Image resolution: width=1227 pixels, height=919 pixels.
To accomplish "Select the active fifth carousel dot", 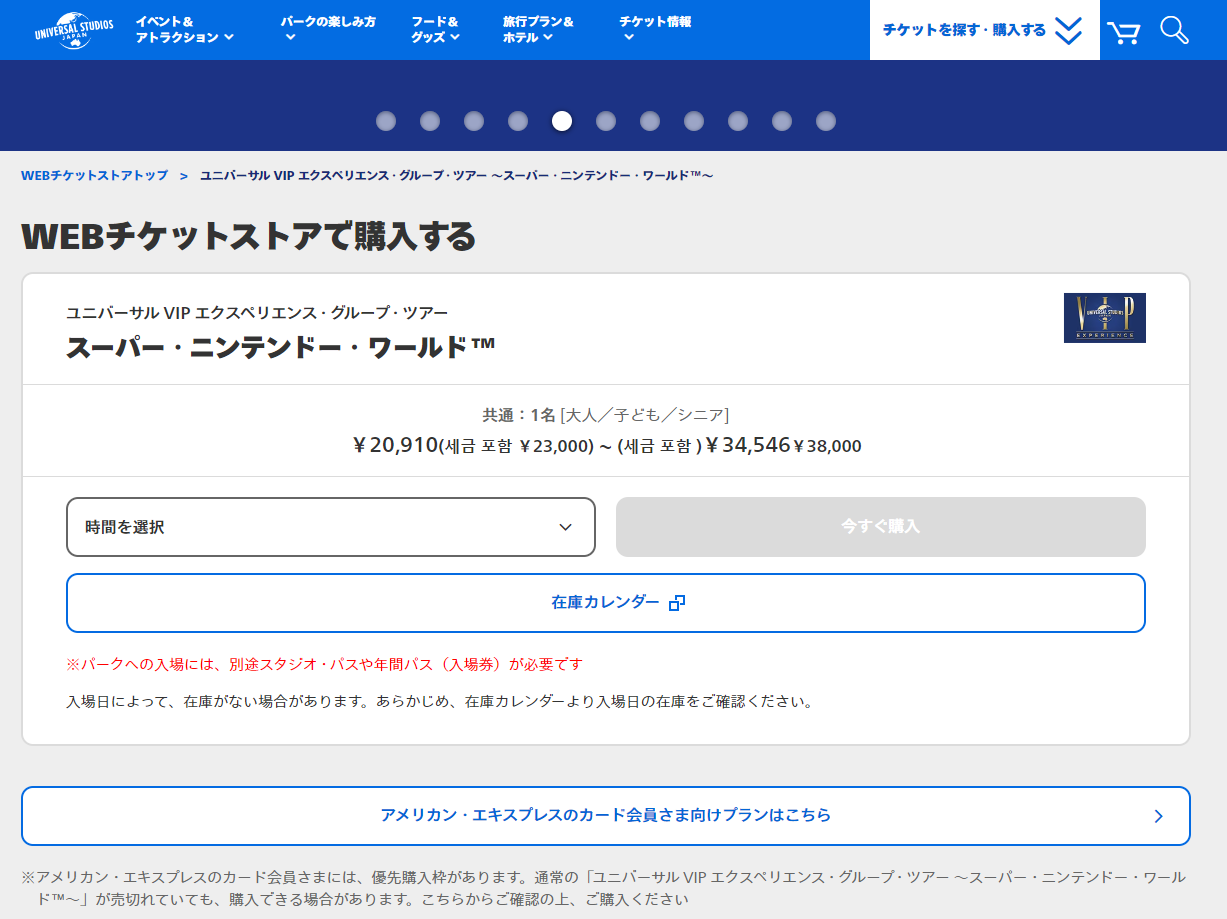I will pyautogui.click(x=562, y=121).
